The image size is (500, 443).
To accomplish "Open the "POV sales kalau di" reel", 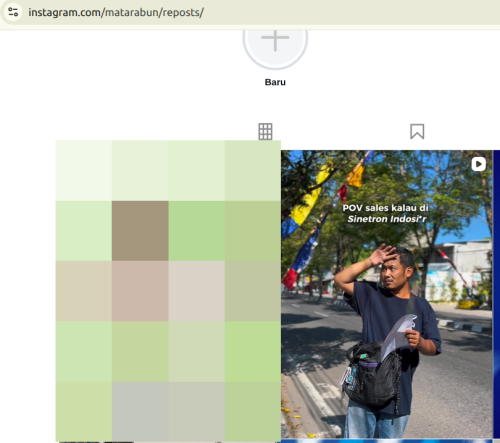I will tap(387, 294).
